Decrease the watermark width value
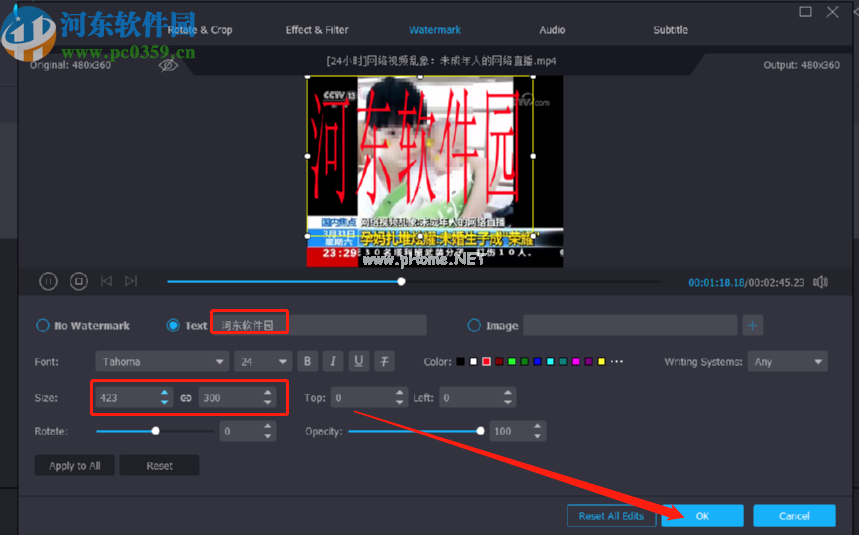Image resolution: width=859 pixels, height=535 pixels. point(164,402)
